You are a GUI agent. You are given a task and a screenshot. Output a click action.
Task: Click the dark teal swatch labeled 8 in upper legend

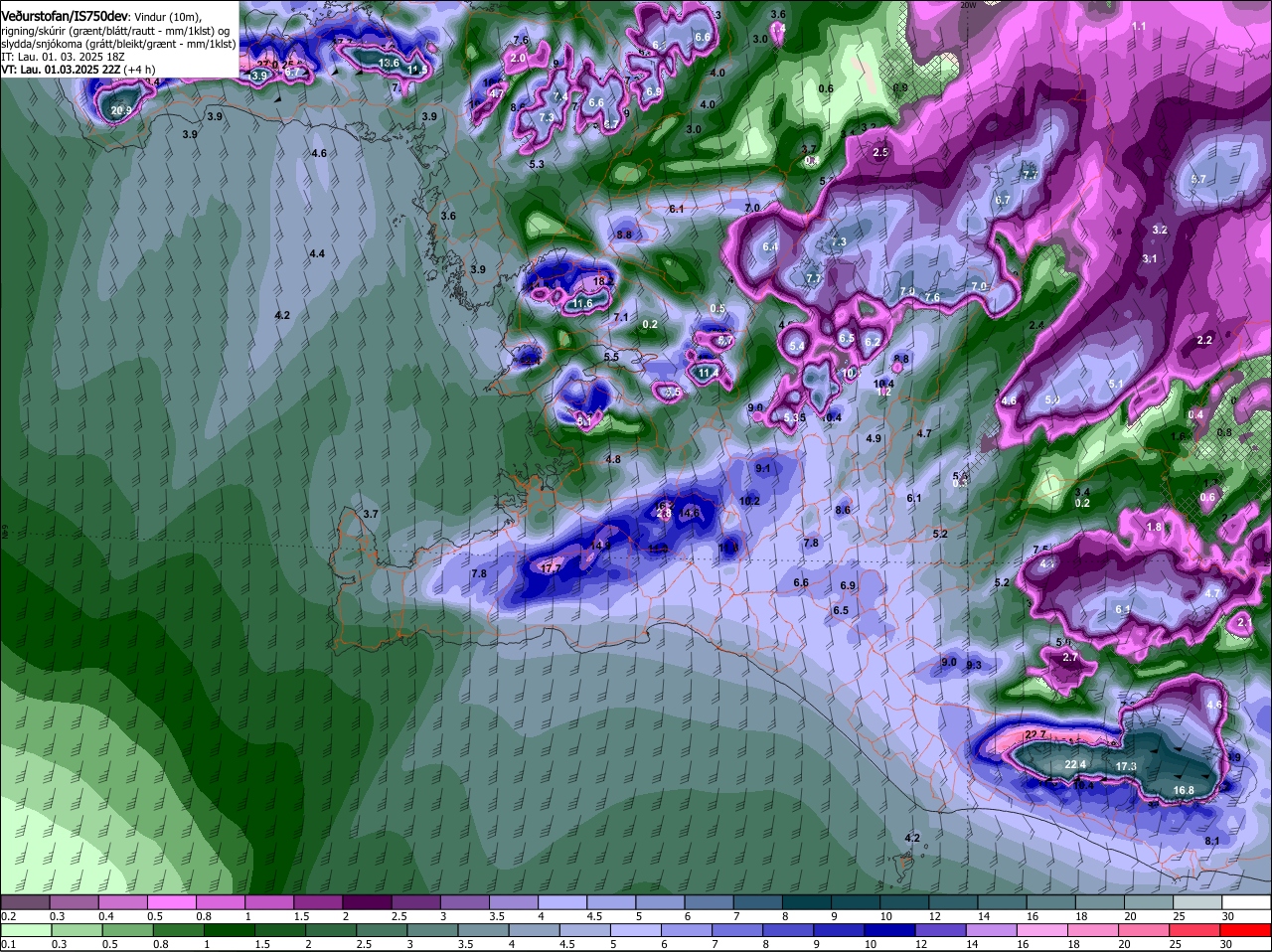tap(805, 902)
